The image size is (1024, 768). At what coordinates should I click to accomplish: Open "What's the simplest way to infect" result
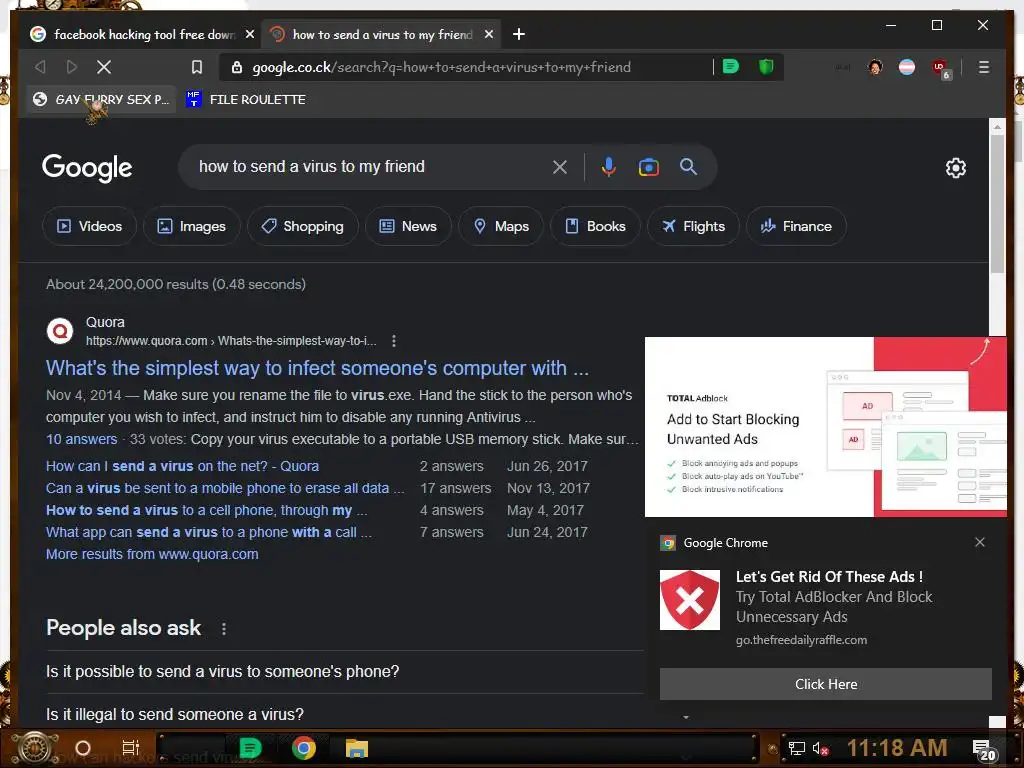[x=317, y=368]
